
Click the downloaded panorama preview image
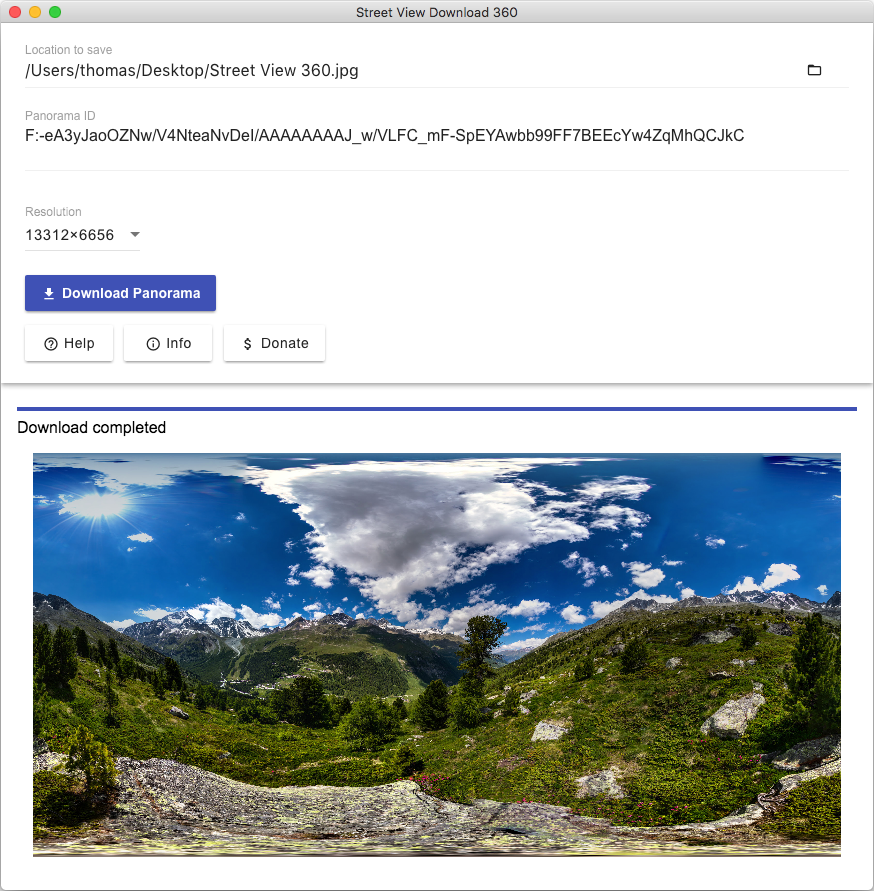tap(436, 655)
